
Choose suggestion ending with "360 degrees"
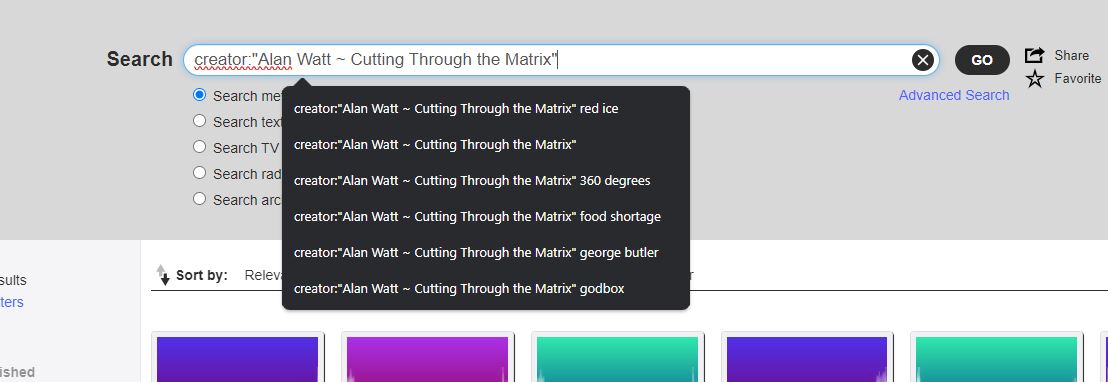pyautogui.click(x=485, y=180)
